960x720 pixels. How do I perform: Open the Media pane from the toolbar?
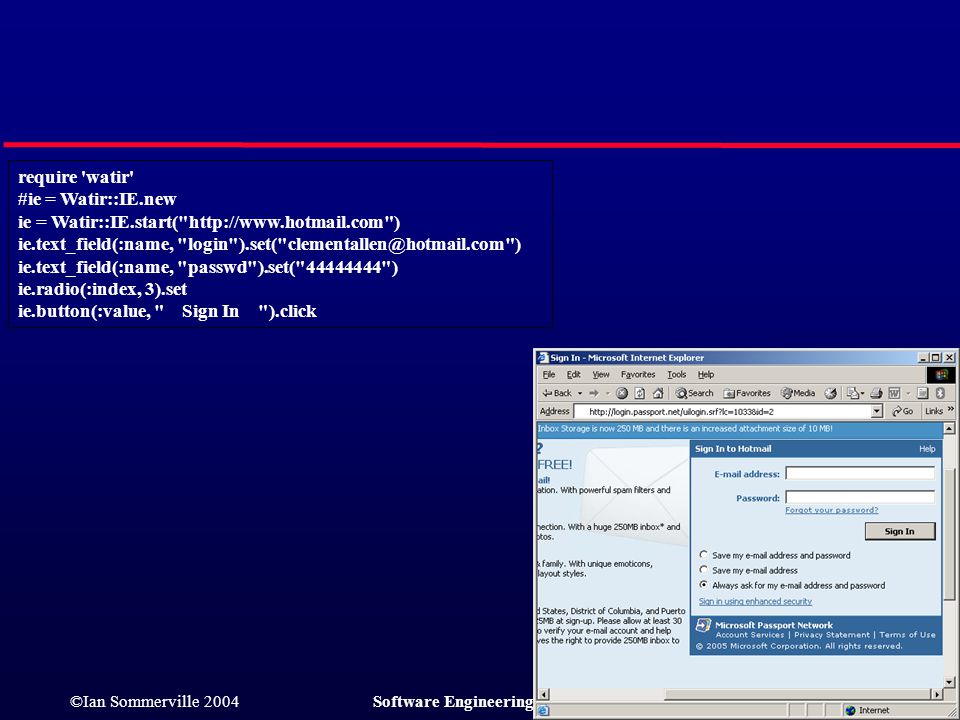tap(798, 393)
